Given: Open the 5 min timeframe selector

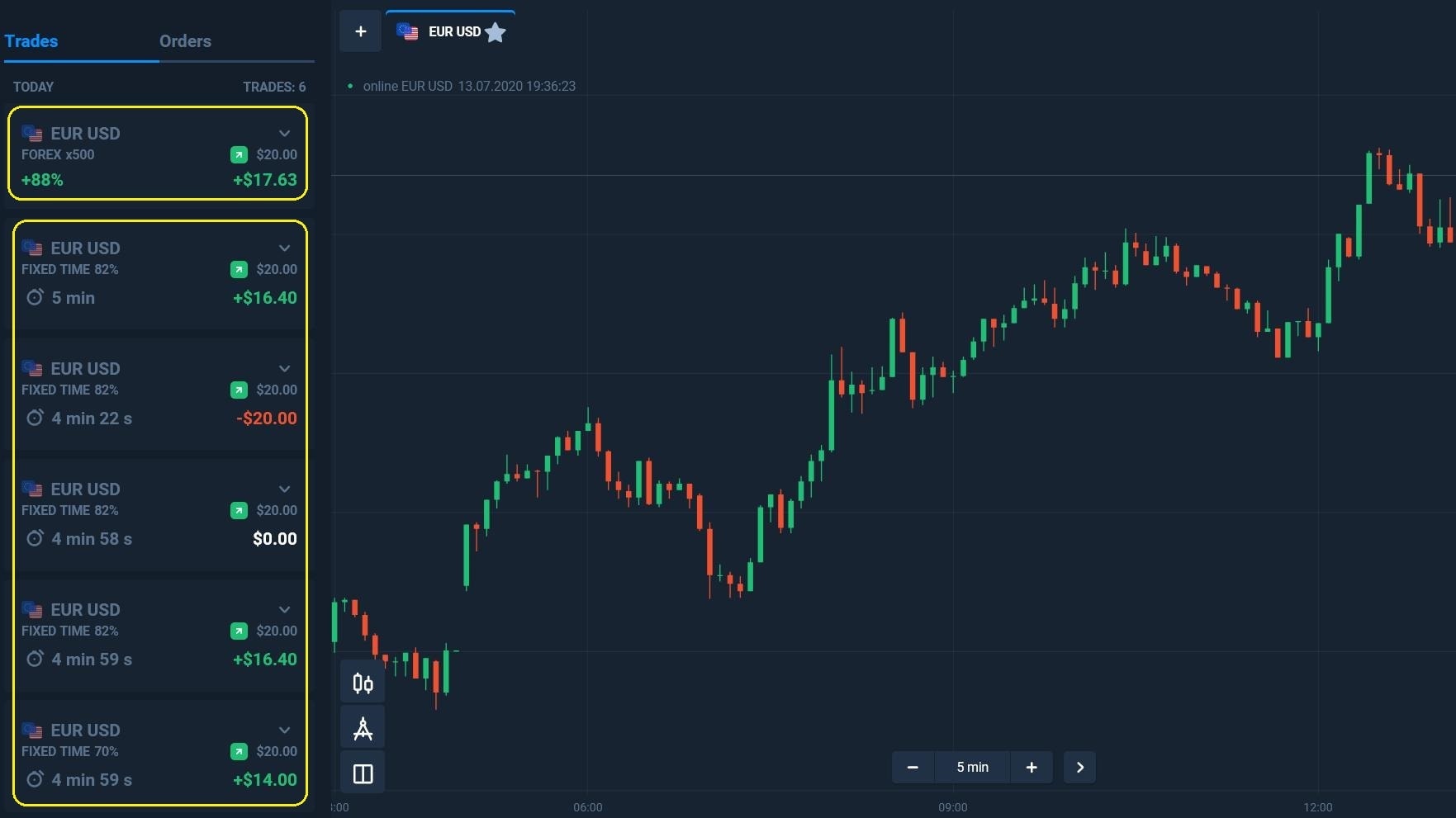Looking at the screenshot, I should coord(972,767).
